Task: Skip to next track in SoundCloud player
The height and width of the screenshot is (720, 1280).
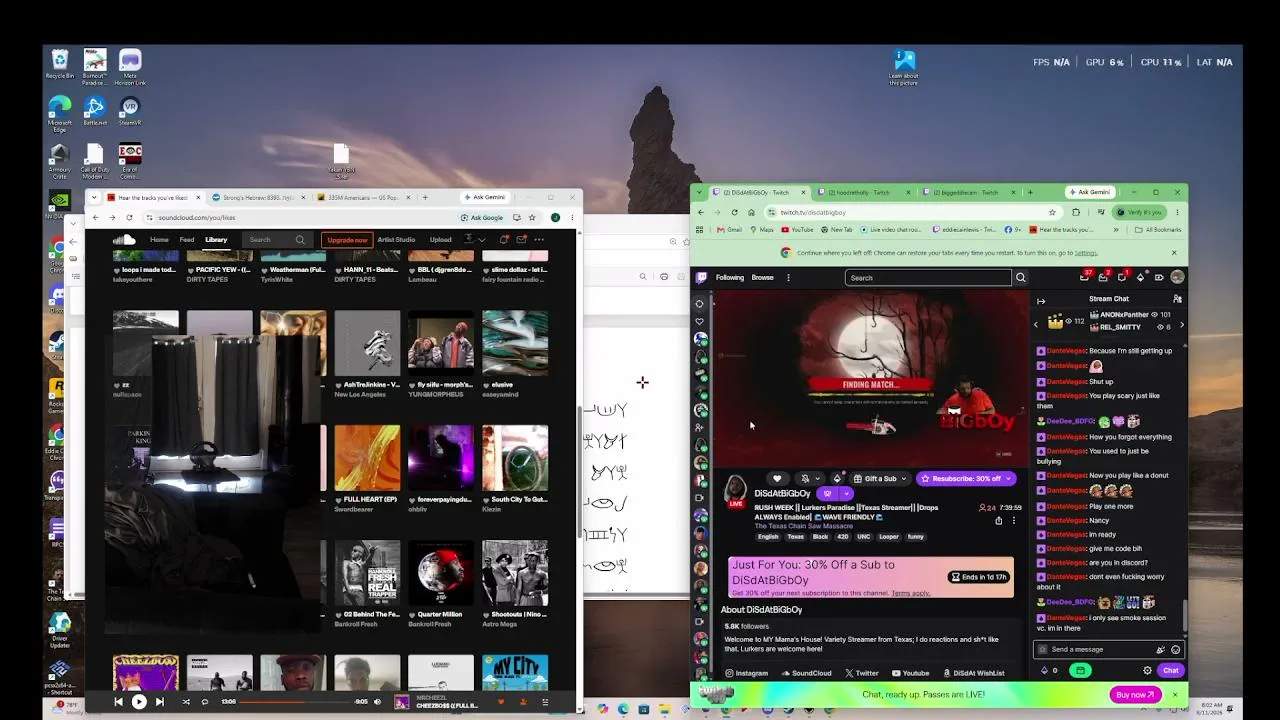Action: click(x=159, y=702)
